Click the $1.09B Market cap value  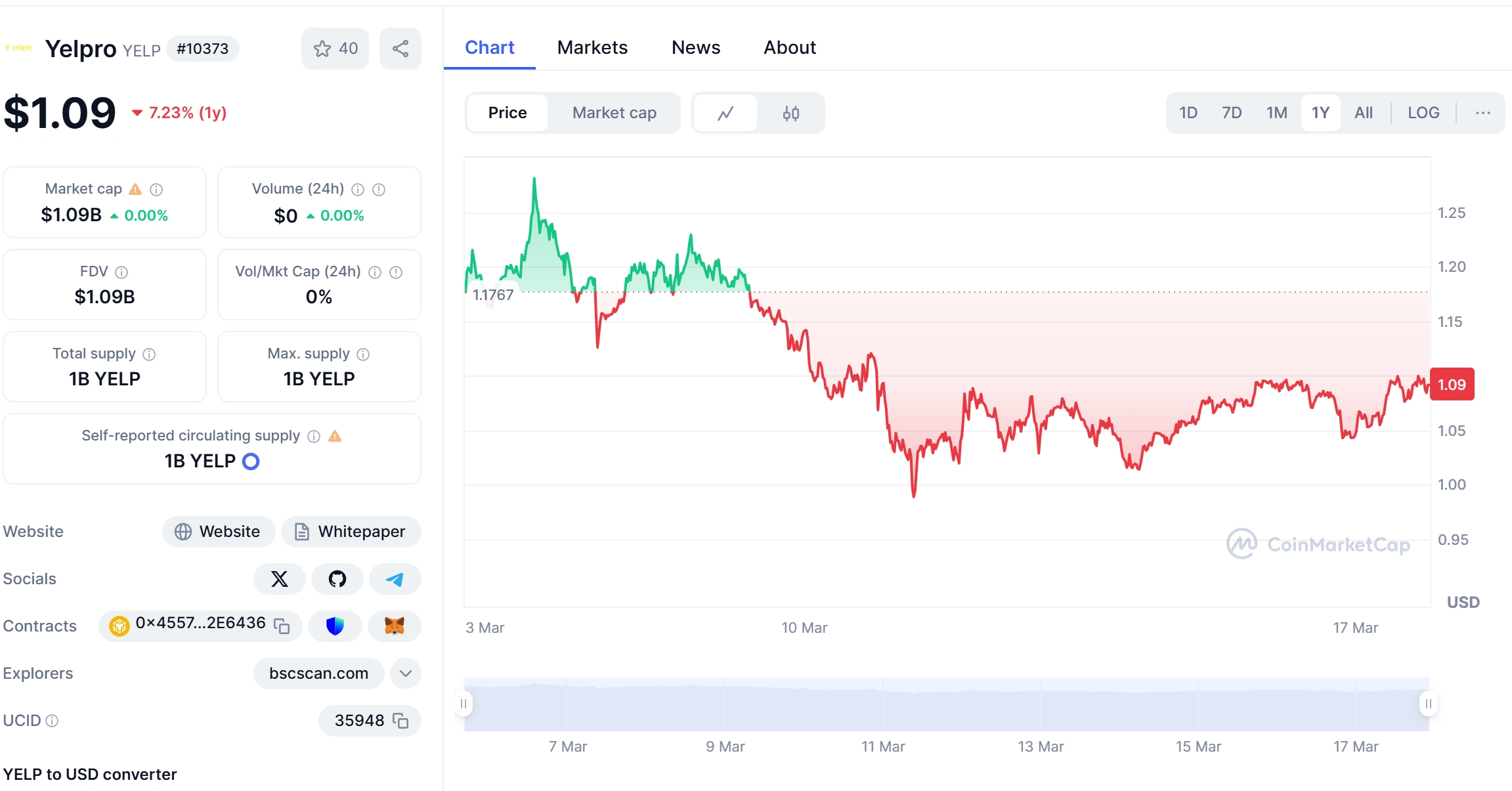coord(71,215)
